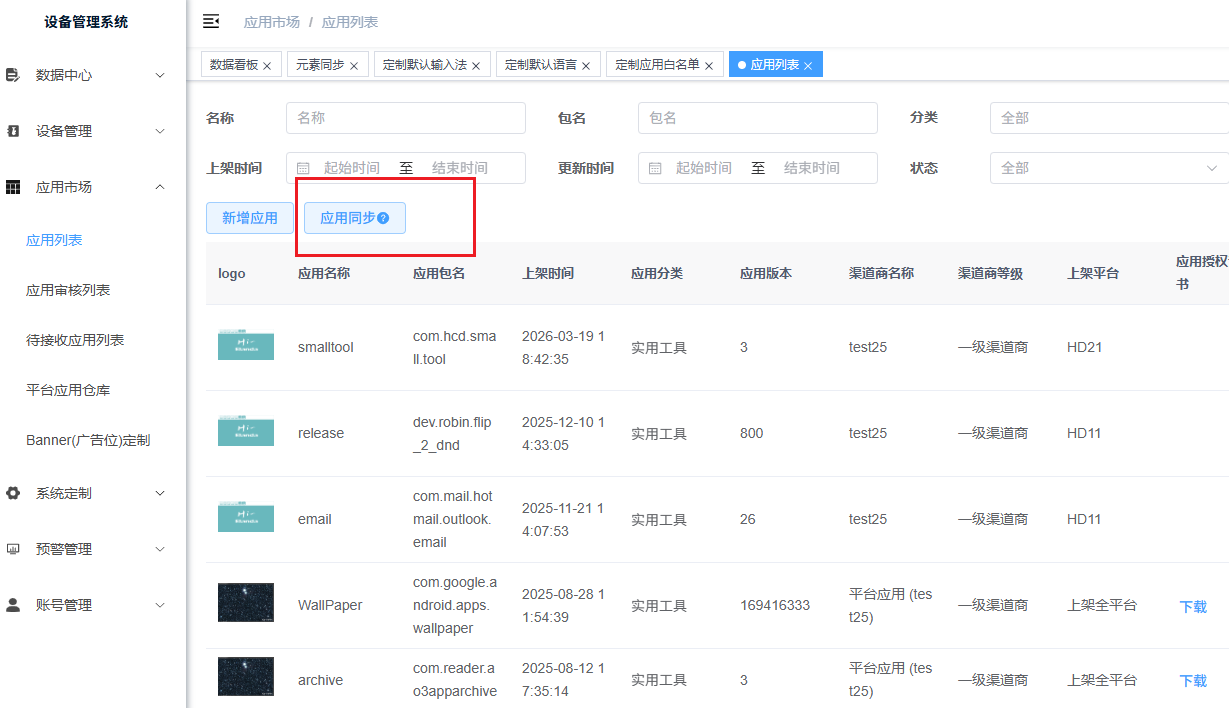Image resolution: width=1229 pixels, height=708 pixels.
Task: Click version cell 800
Action: (751, 433)
